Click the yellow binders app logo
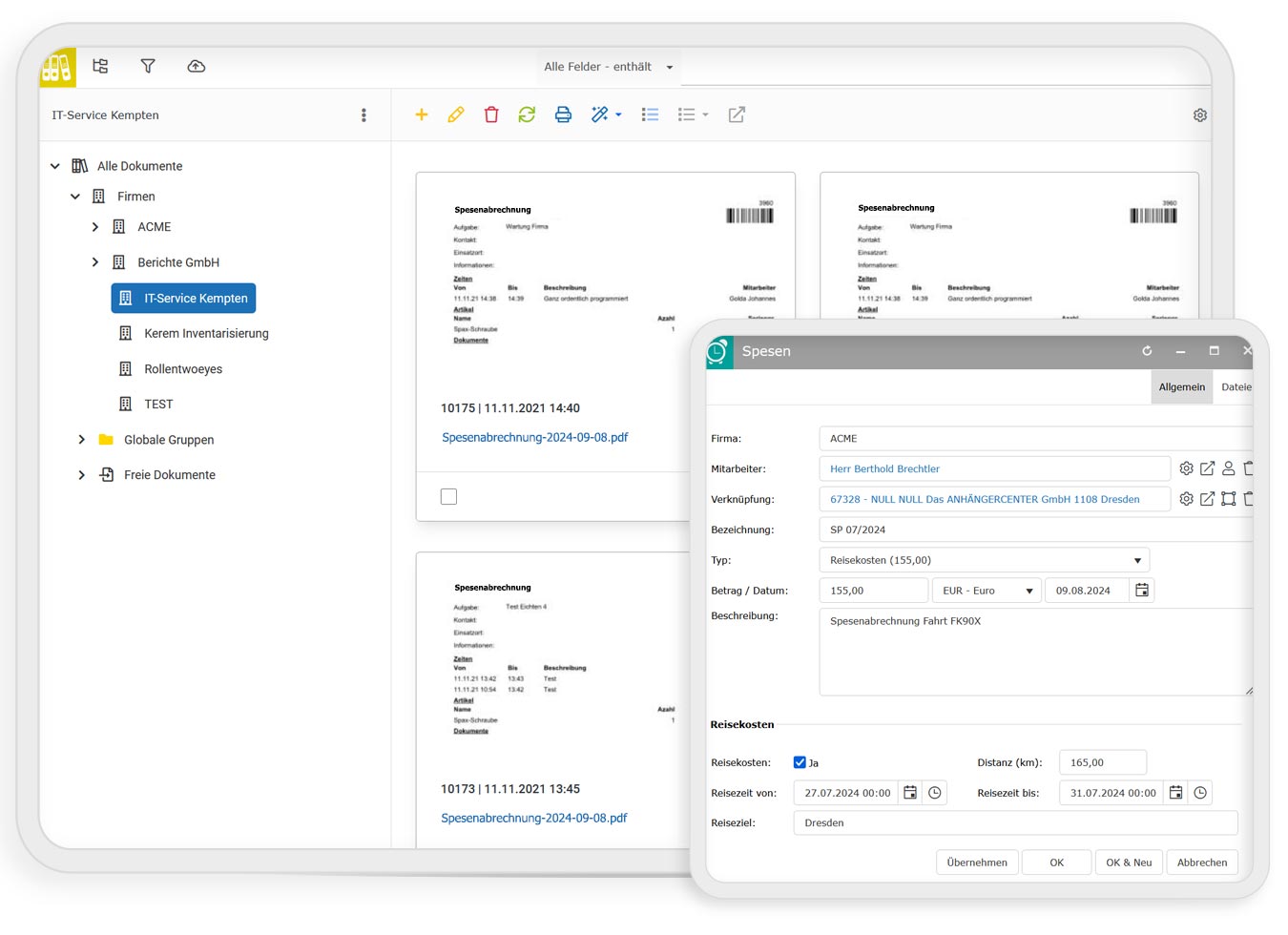This screenshot has height=935, width=1288. pyautogui.click(x=57, y=68)
